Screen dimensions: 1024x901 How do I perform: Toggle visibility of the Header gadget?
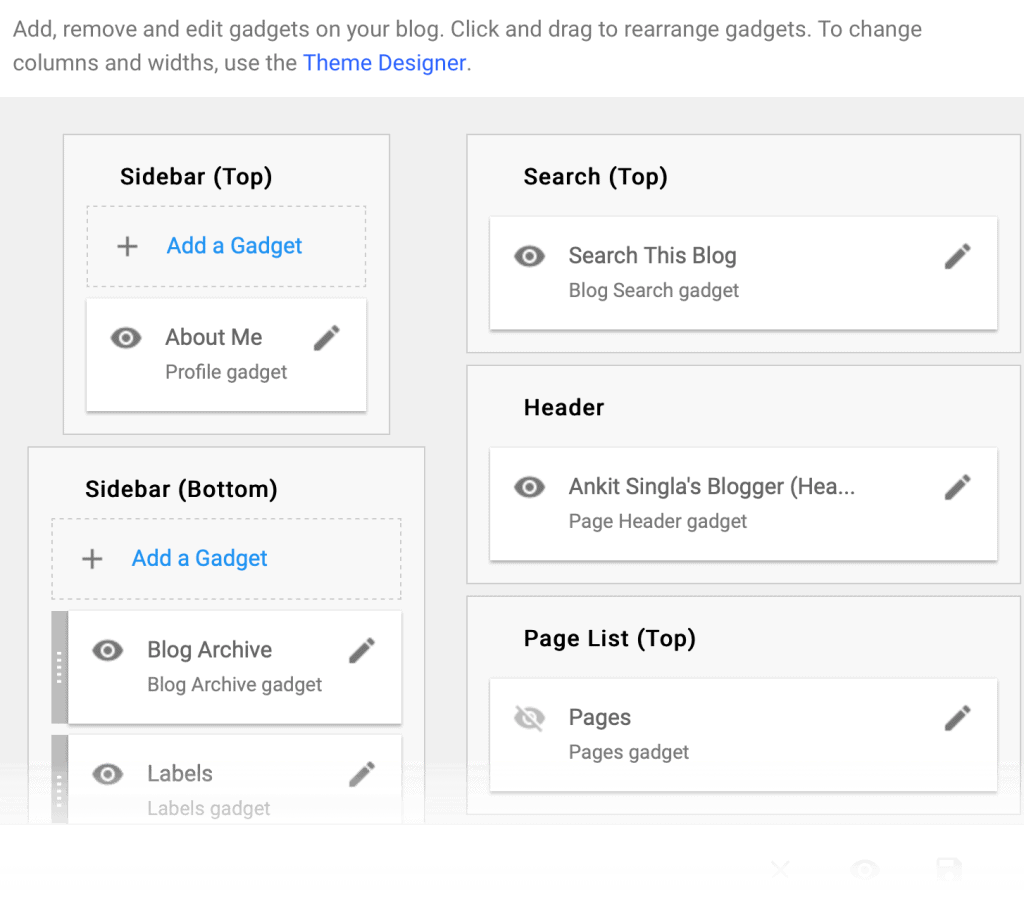(529, 487)
